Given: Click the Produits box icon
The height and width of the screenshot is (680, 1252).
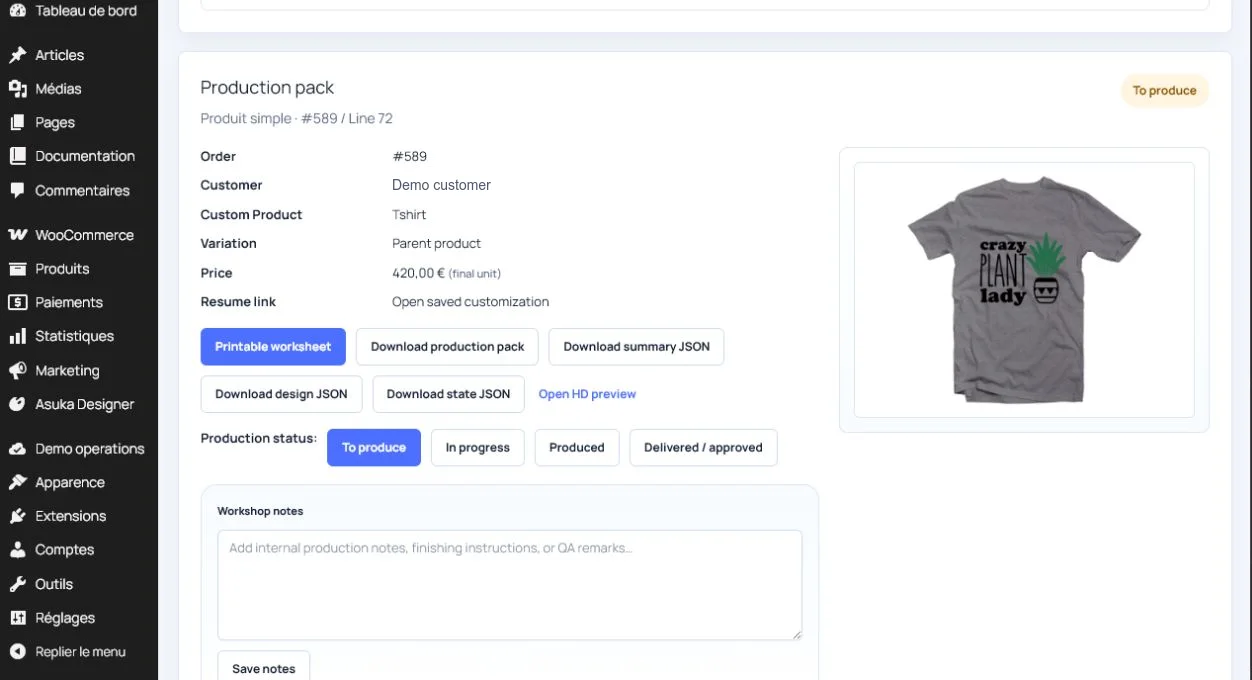Looking at the screenshot, I should pyautogui.click(x=17, y=269).
